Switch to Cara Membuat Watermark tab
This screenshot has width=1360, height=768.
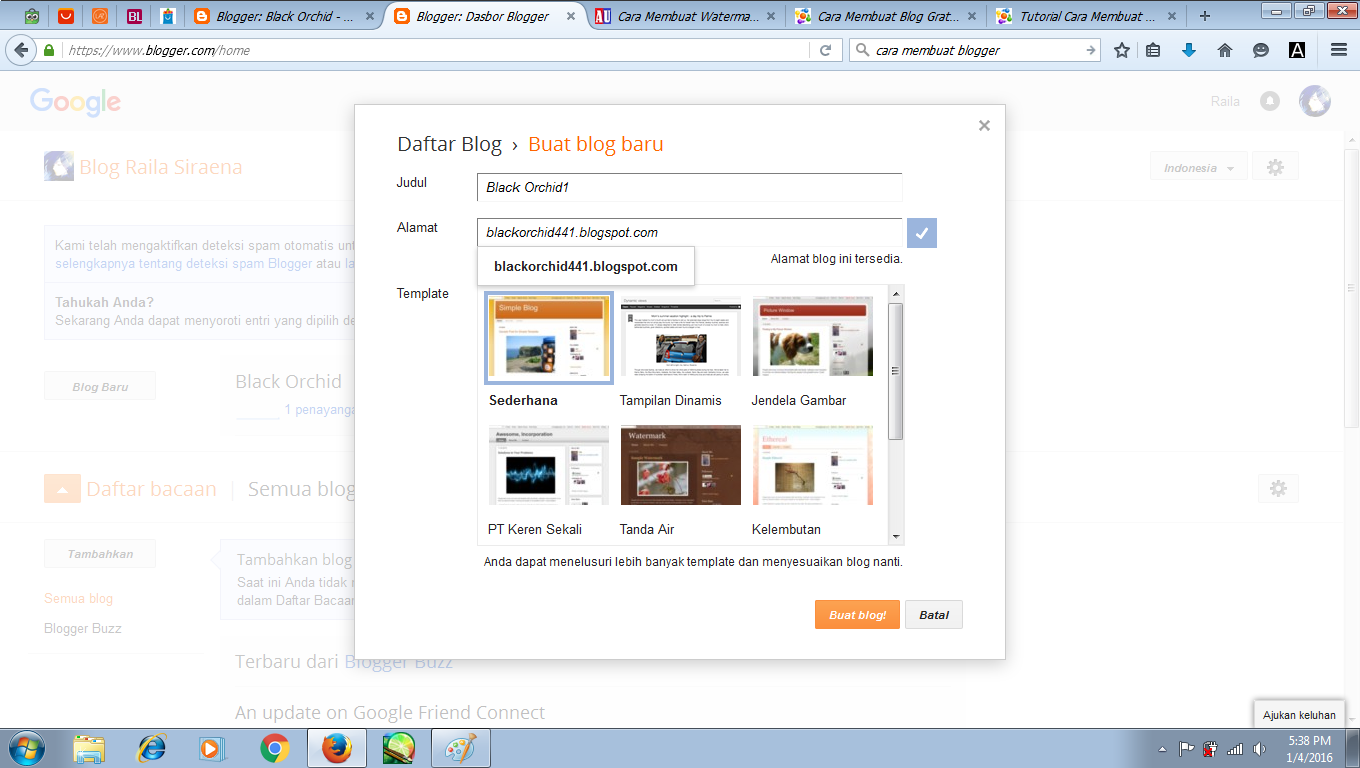coord(688,16)
